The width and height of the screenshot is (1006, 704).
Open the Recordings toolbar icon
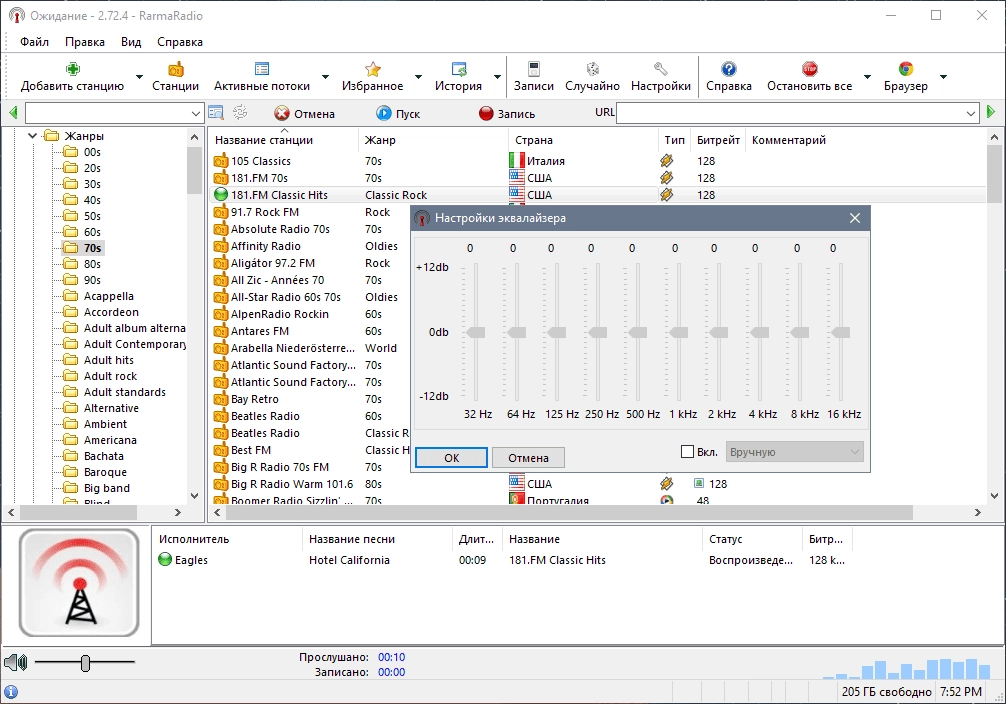pos(534,69)
